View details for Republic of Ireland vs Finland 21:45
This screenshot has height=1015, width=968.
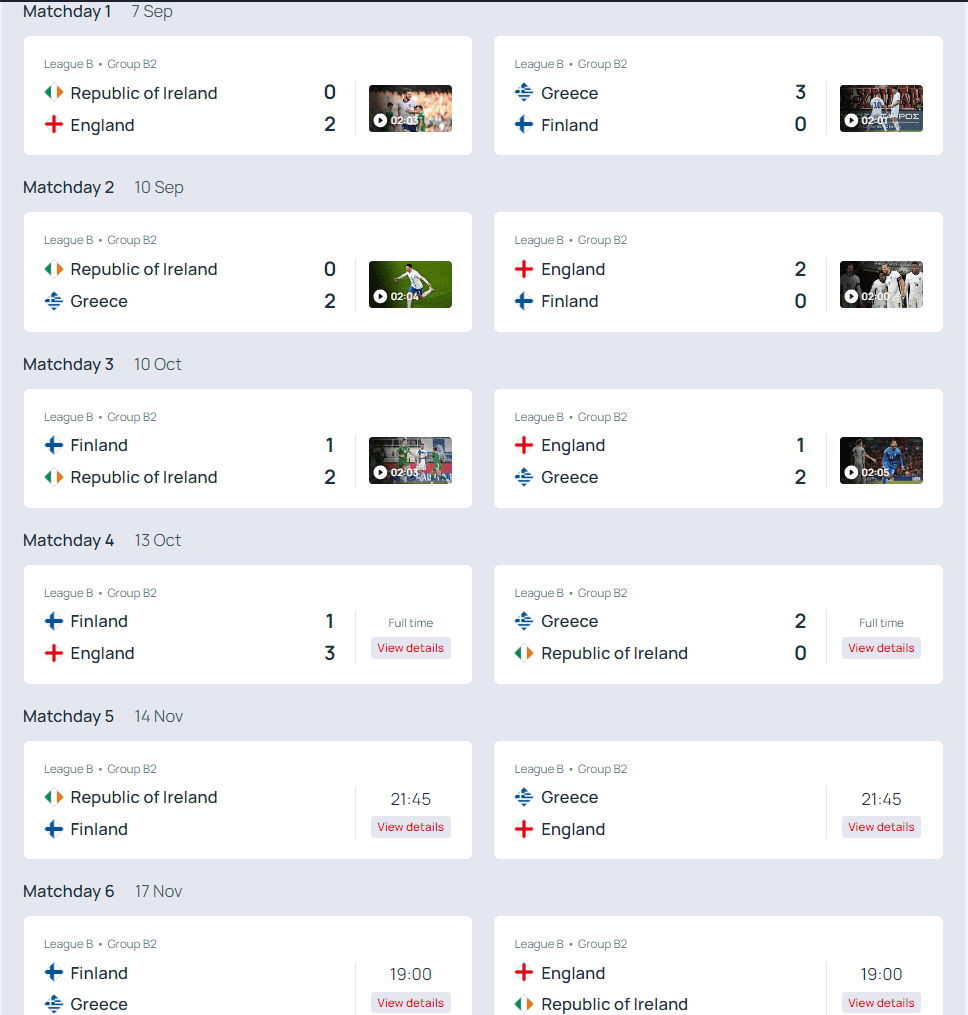click(x=410, y=827)
